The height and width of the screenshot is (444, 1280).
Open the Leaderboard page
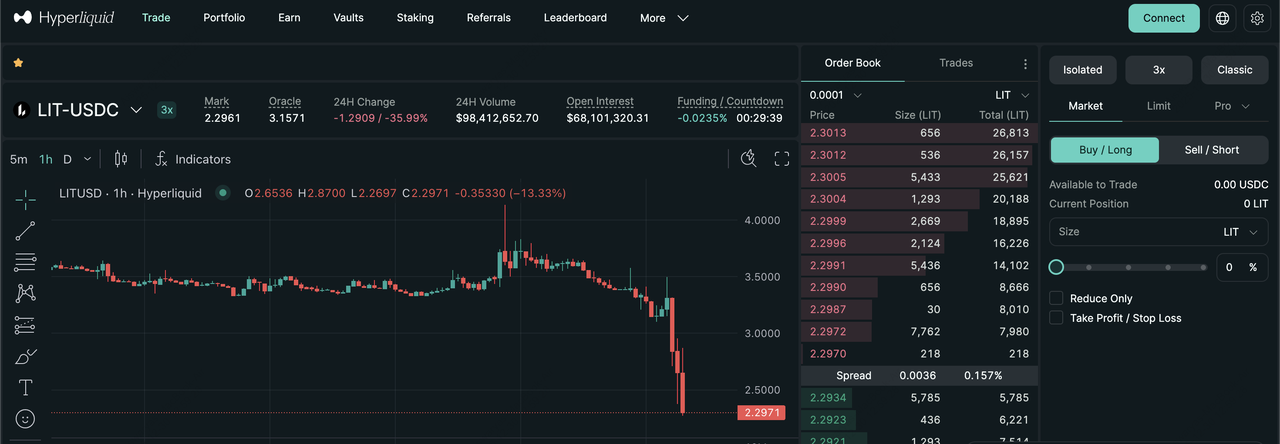click(x=575, y=18)
